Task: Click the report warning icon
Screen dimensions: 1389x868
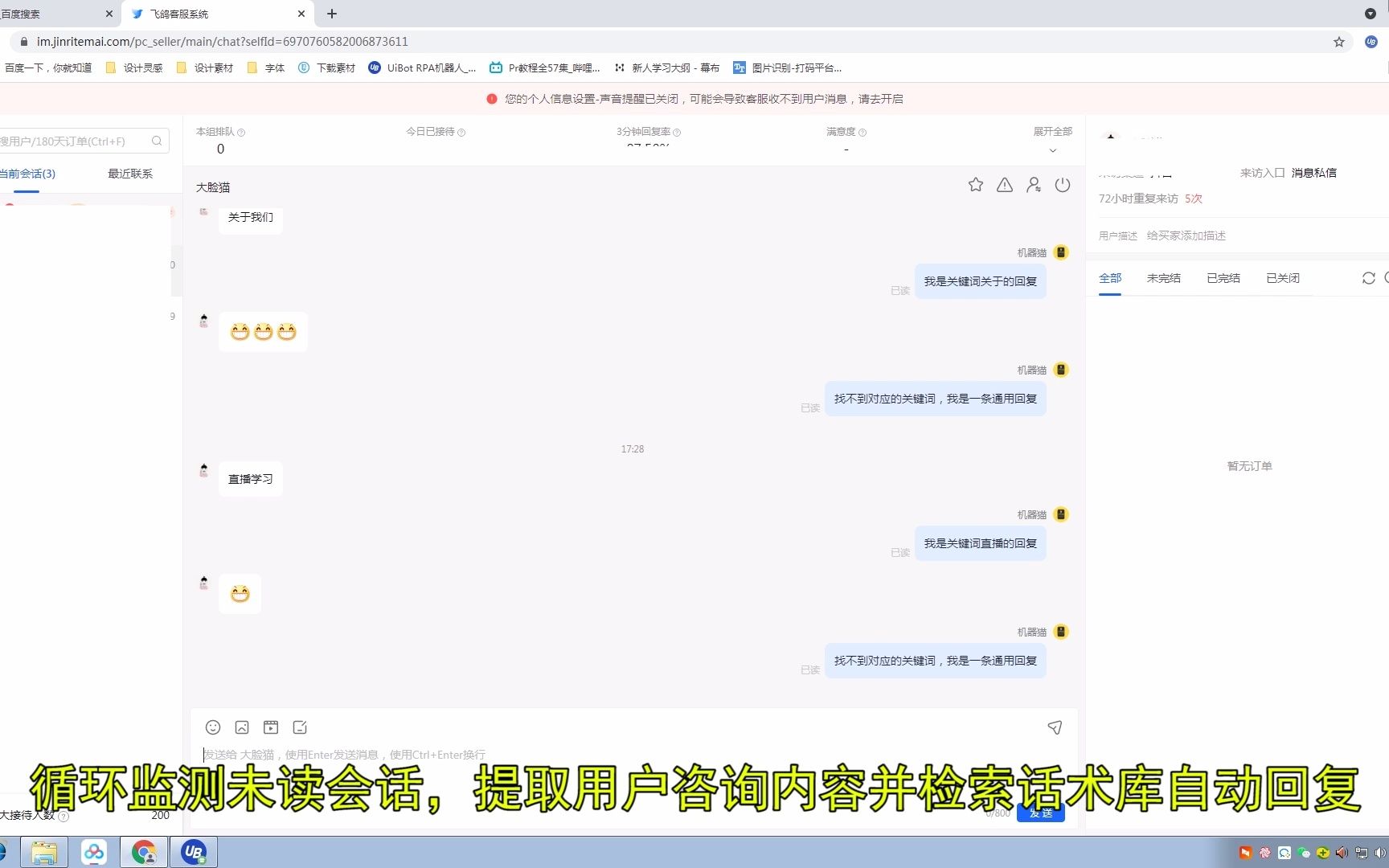Action: coord(1004,185)
